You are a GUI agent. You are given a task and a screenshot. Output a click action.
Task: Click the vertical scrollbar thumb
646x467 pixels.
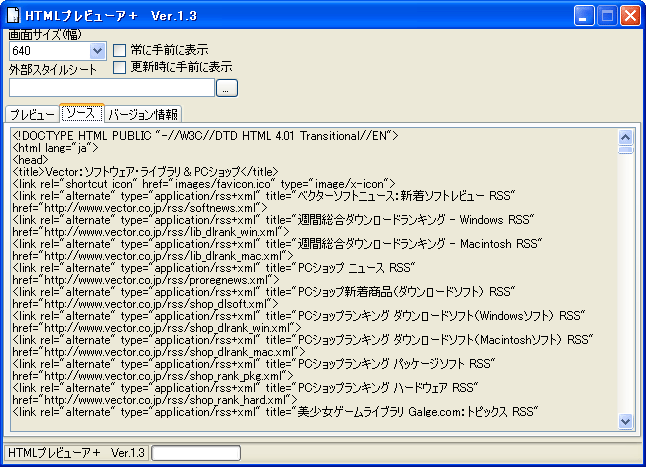point(625,149)
